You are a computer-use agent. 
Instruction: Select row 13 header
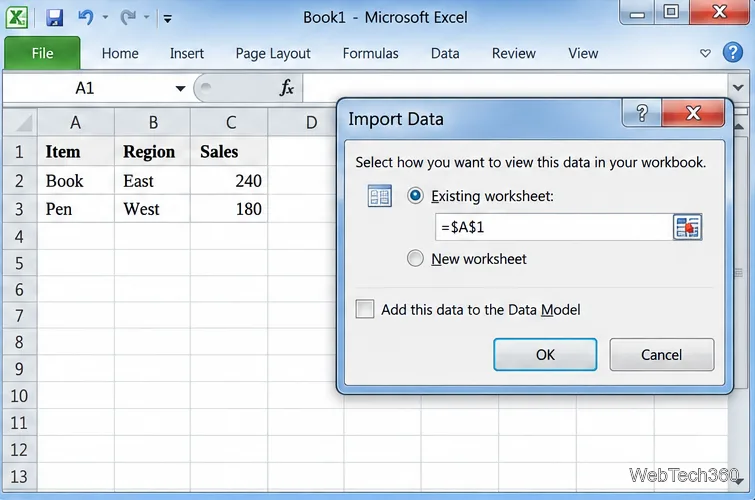(x=19, y=476)
